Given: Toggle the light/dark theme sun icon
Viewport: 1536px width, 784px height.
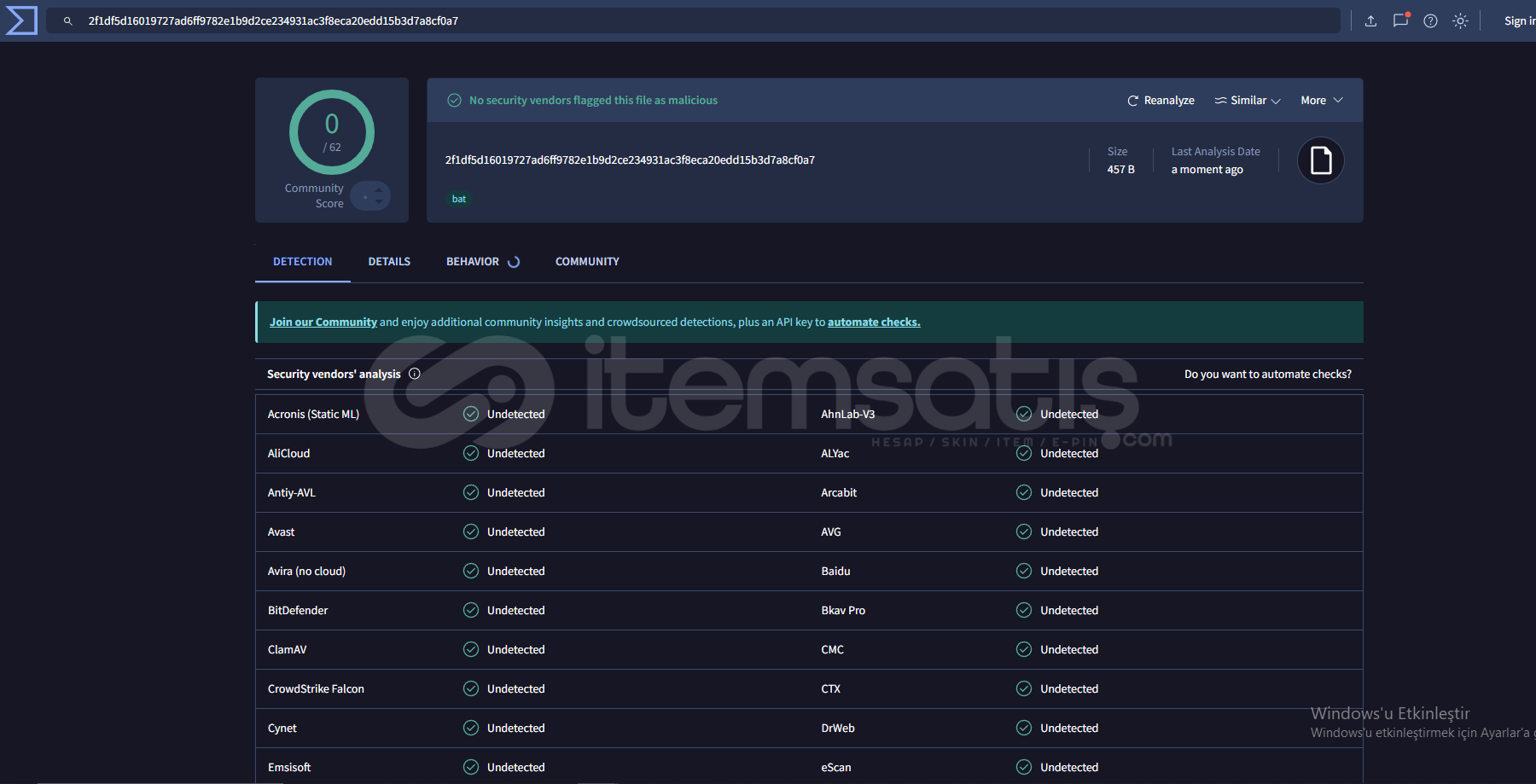Looking at the screenshot, I should (x=1460, y=21).
